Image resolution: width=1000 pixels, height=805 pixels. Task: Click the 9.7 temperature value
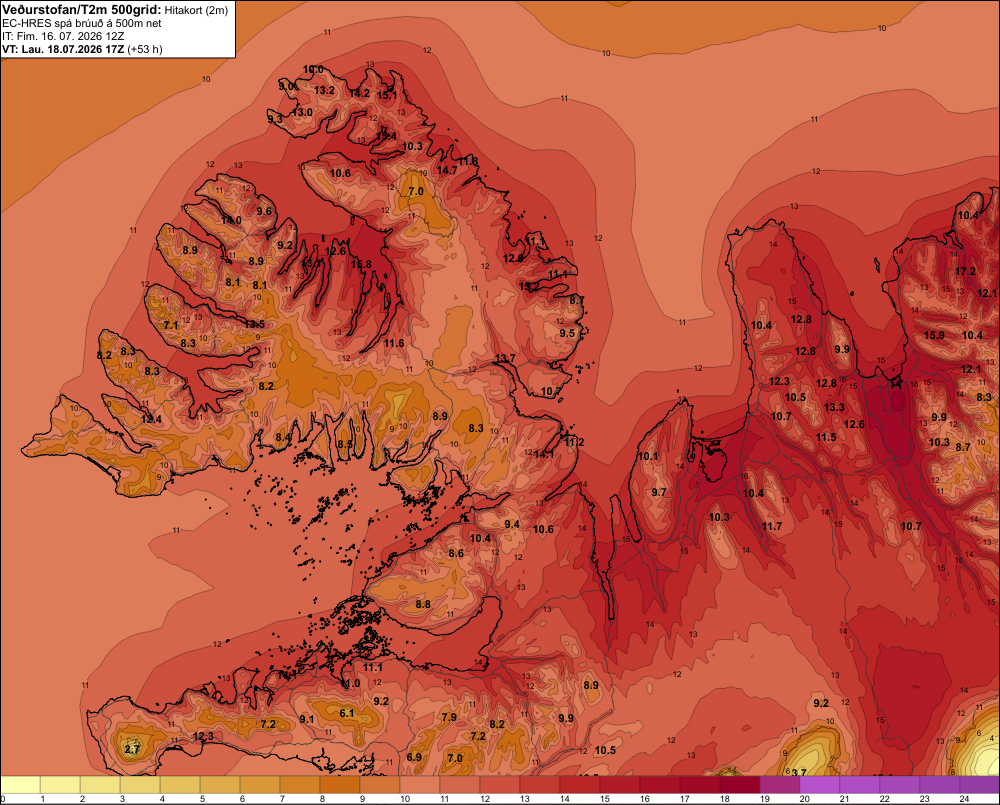coord(659,492)
